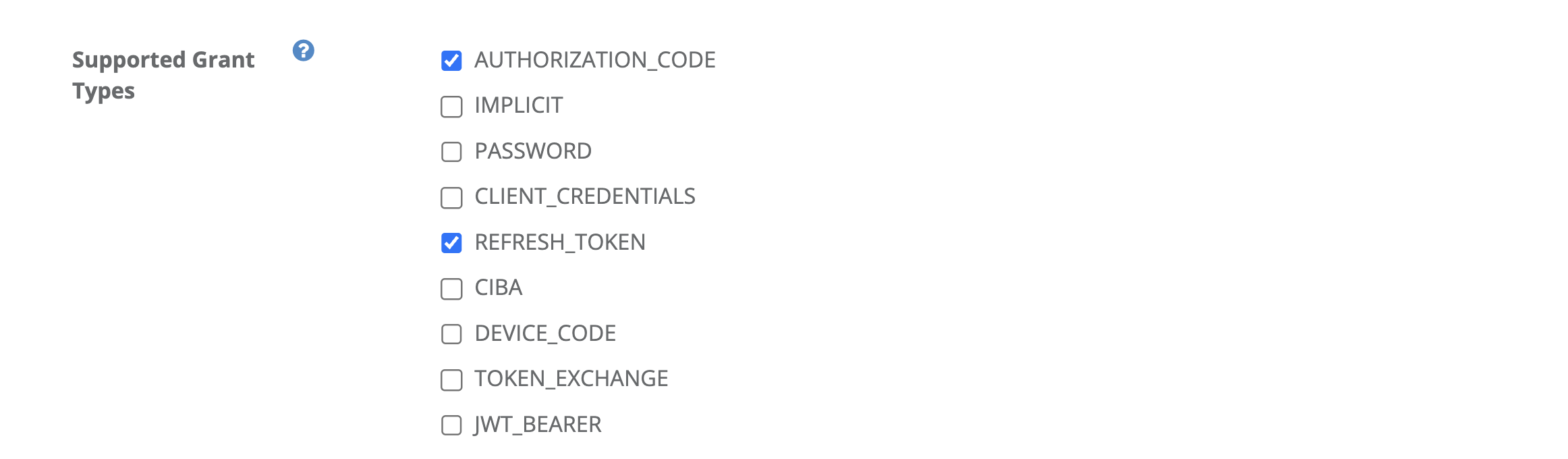Image resolution: width=1568 pixels, height=459 pixels.
Task: Tick the PASSWORD grant type checkbox
Action: click(451, 152)
